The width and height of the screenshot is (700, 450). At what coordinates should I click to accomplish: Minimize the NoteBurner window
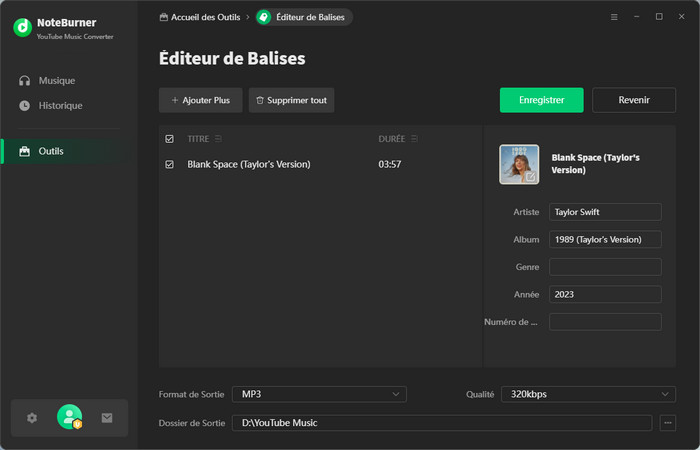[x=637, y=17]
